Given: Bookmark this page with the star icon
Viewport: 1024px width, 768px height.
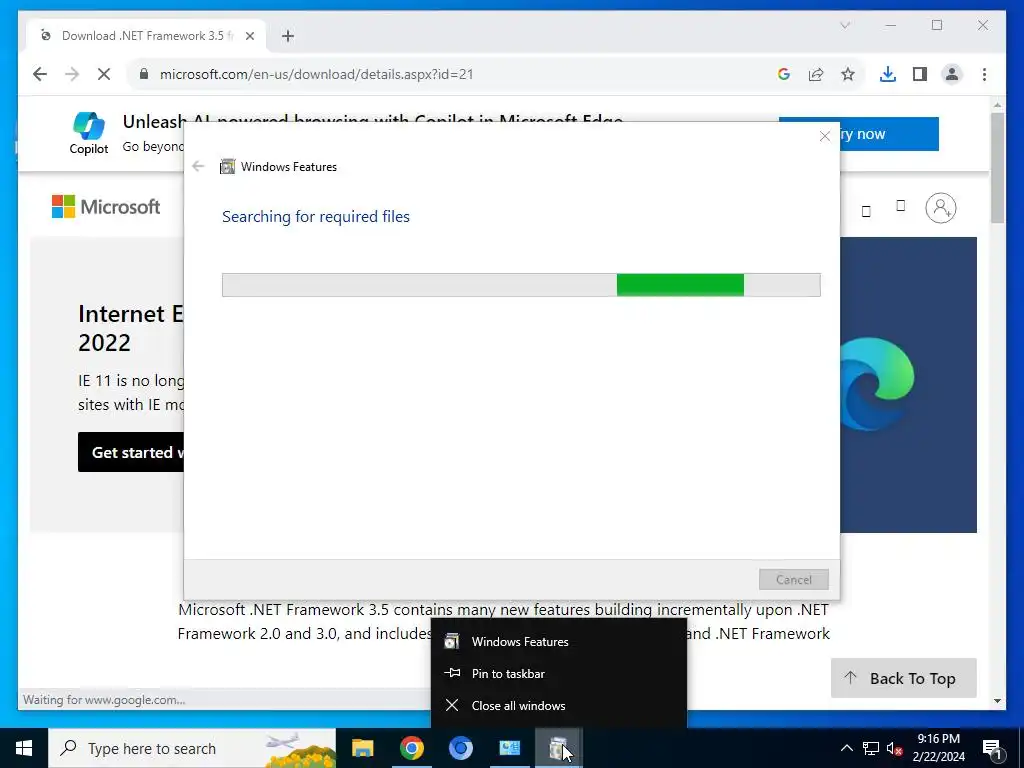Looking at the screenshot, I should pos(848,74).
